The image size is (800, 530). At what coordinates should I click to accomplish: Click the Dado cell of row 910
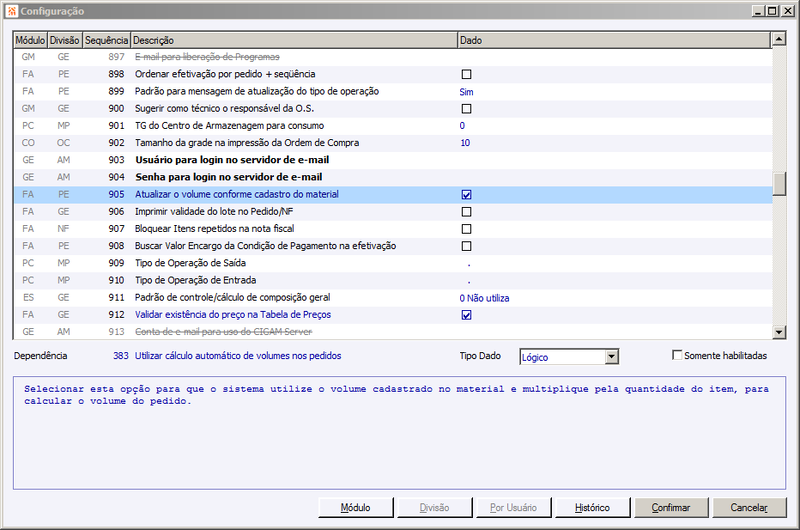coord(614,281)
